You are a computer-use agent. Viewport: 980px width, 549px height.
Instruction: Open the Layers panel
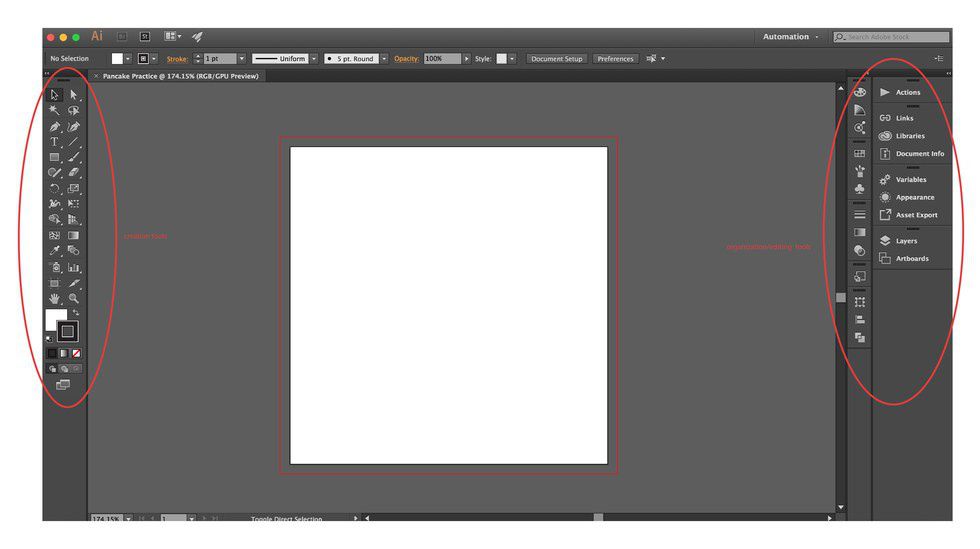point(906,241)
